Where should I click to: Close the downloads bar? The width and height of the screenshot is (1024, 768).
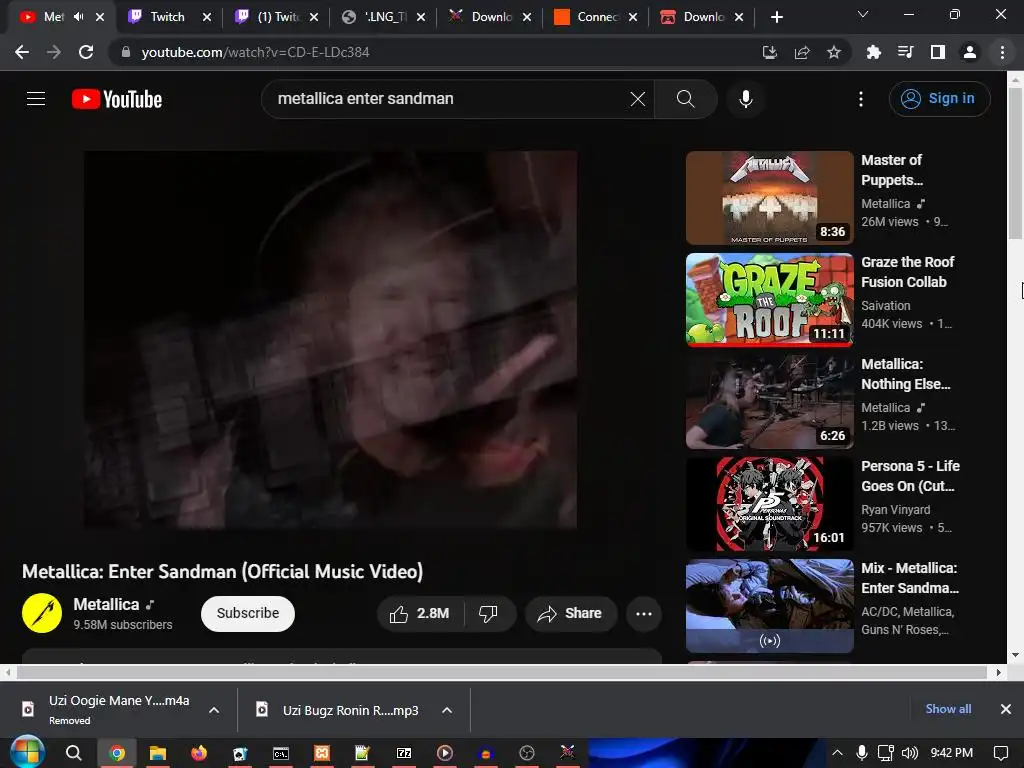pyautogui.click(x=1006, y=709)
